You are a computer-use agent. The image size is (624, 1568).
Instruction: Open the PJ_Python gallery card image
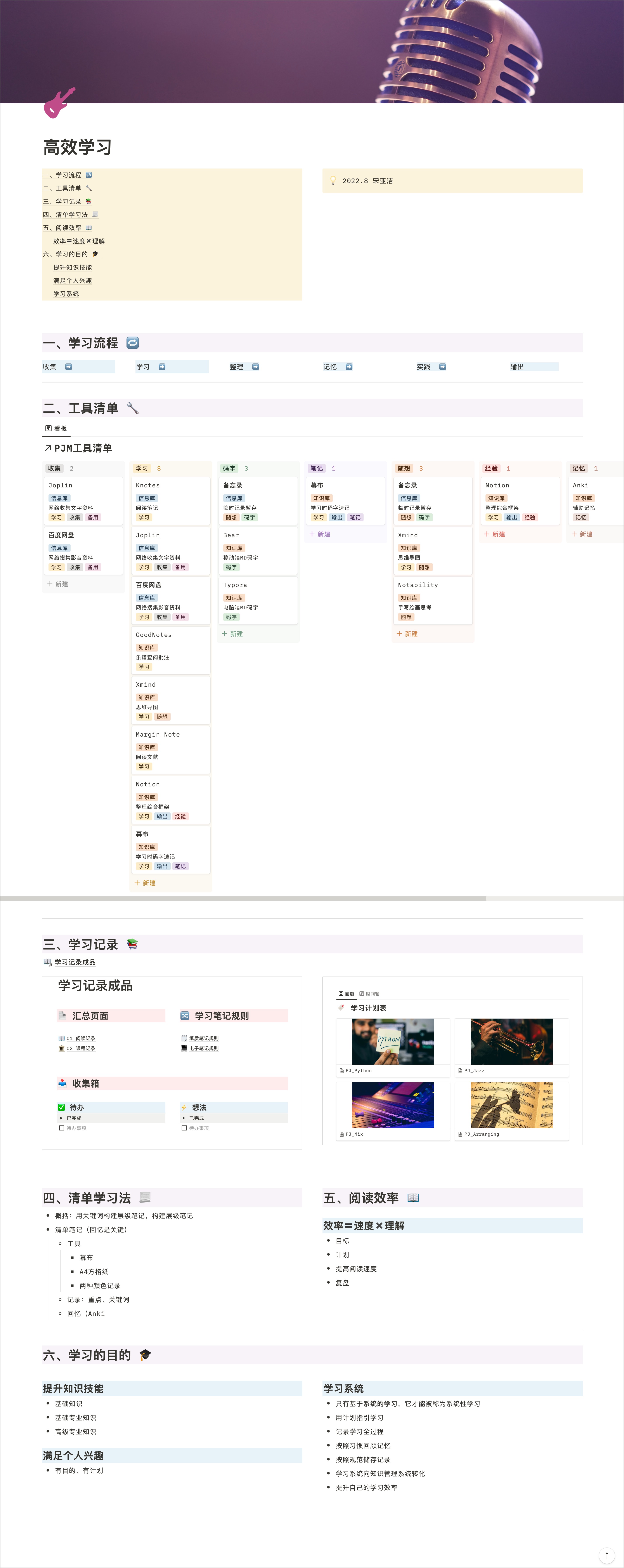tap(393, 1041)
